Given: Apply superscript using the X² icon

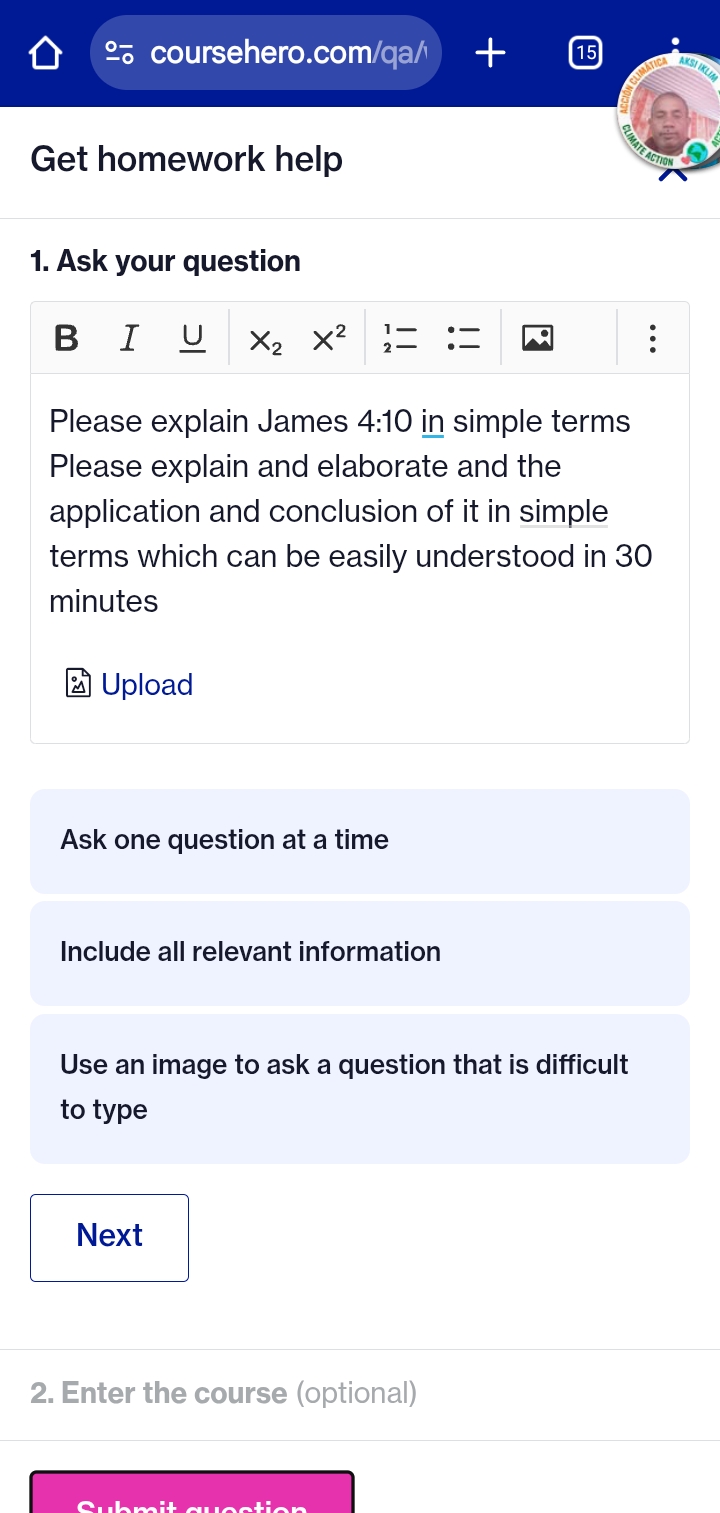Looking at the screenshot, I should coord(328,338).
